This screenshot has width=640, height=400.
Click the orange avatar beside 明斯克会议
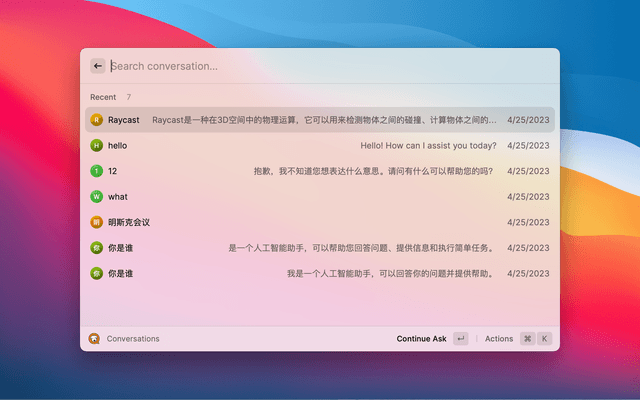(x=97, y=222)
